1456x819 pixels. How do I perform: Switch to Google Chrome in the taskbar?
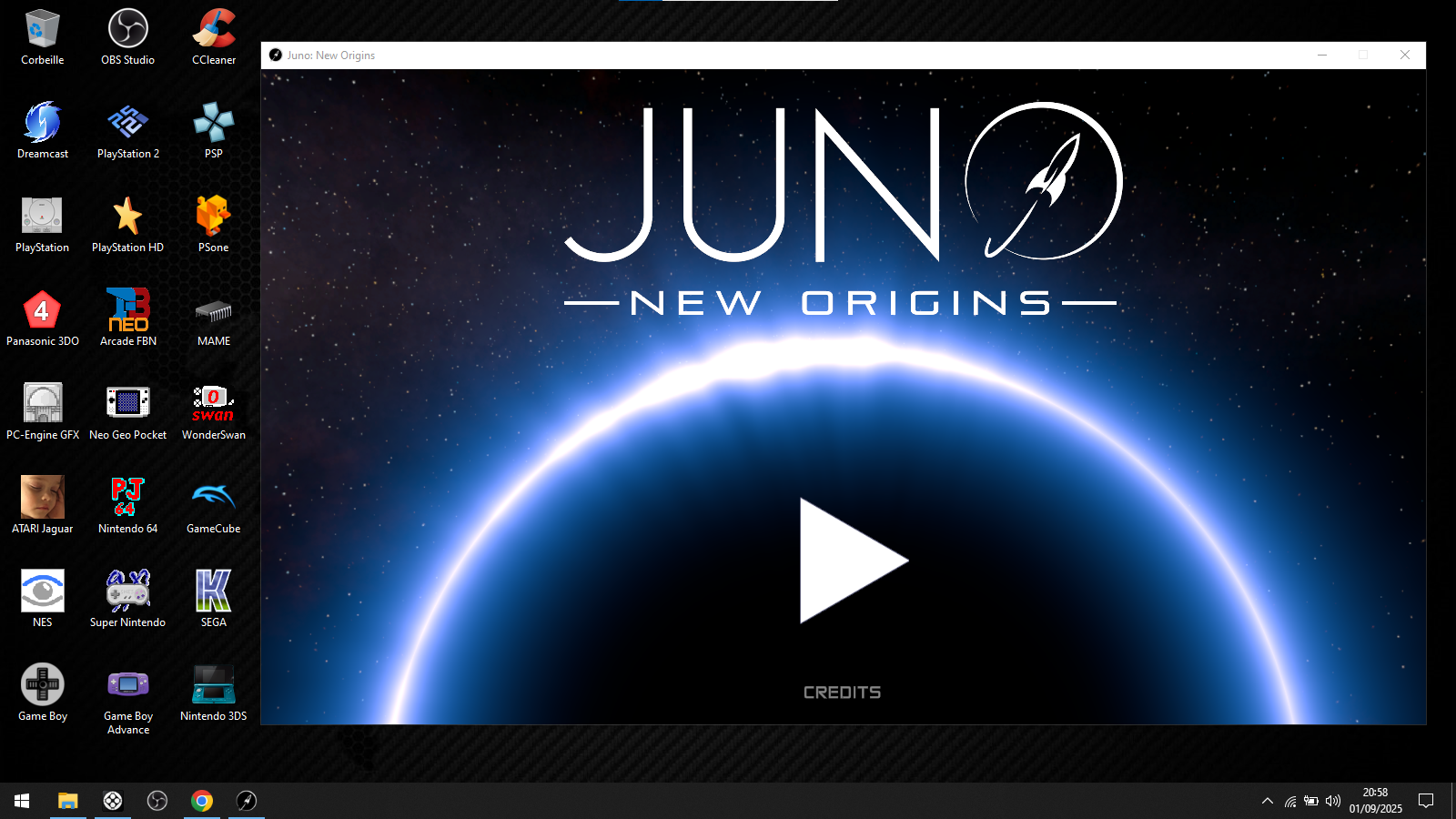point(202,801)
